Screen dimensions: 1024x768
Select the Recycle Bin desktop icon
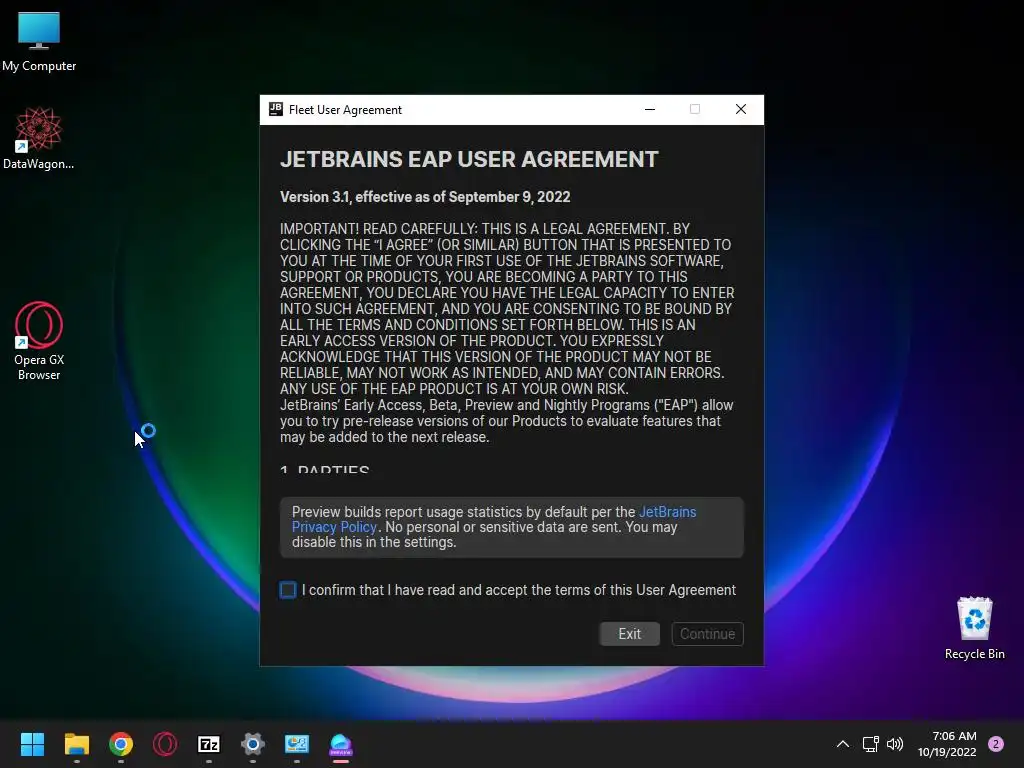tap(974, 628)
